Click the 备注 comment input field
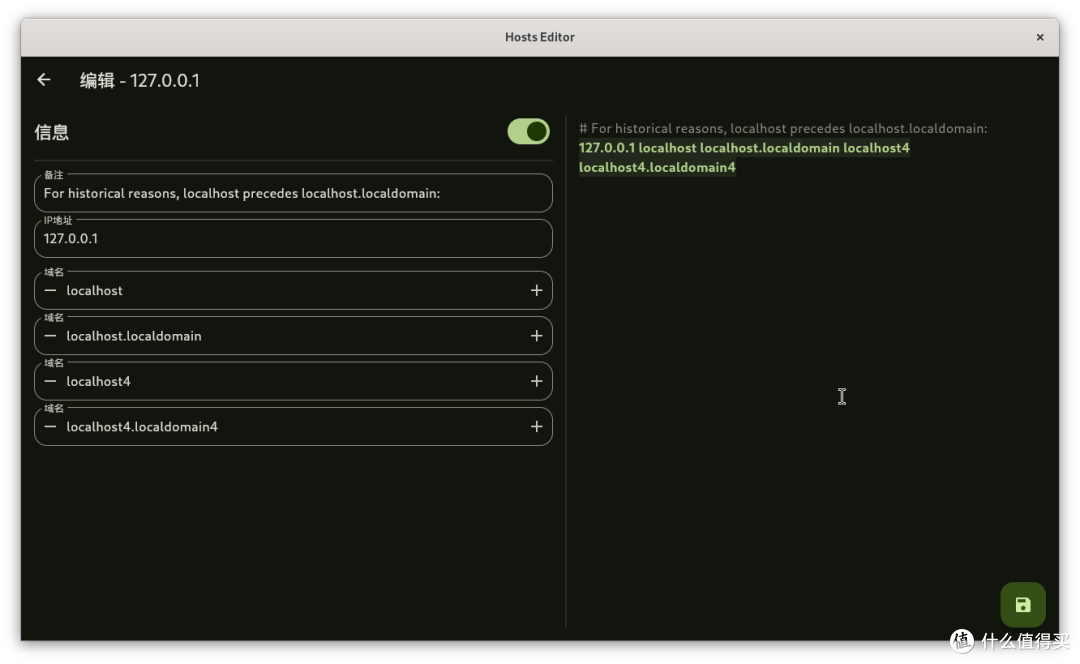The width and height of the screenshot is (1080, 664). click(293, 193)
